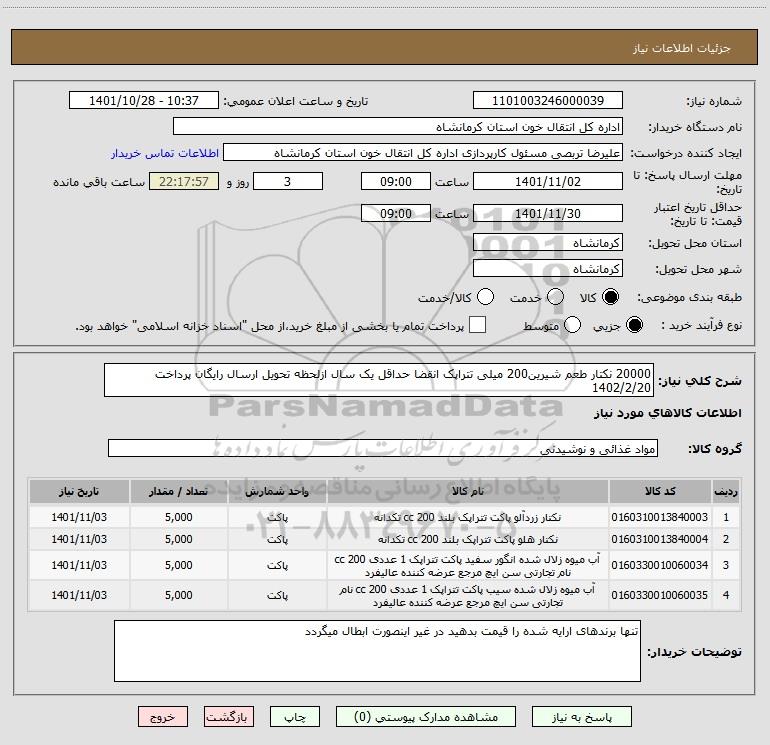Open the اطلاعات تماس خریدار link
770x745 pixels.
tap(165, 153)
